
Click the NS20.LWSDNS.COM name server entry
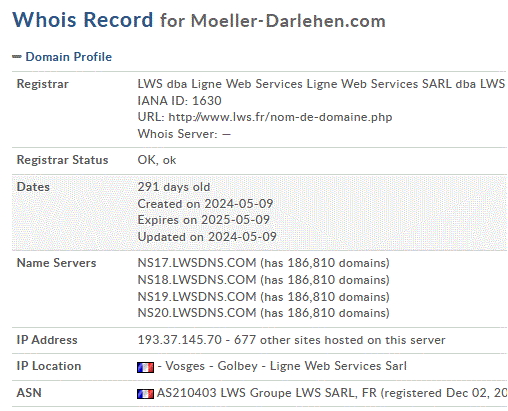coord(197,313)
